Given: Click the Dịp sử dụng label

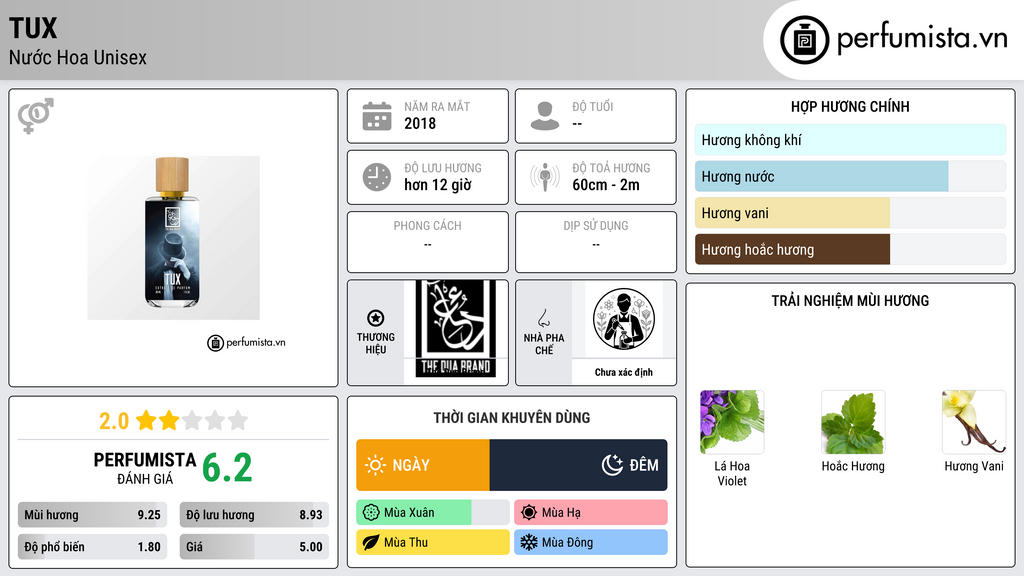Looking at the screenshot, I should 596,226.
